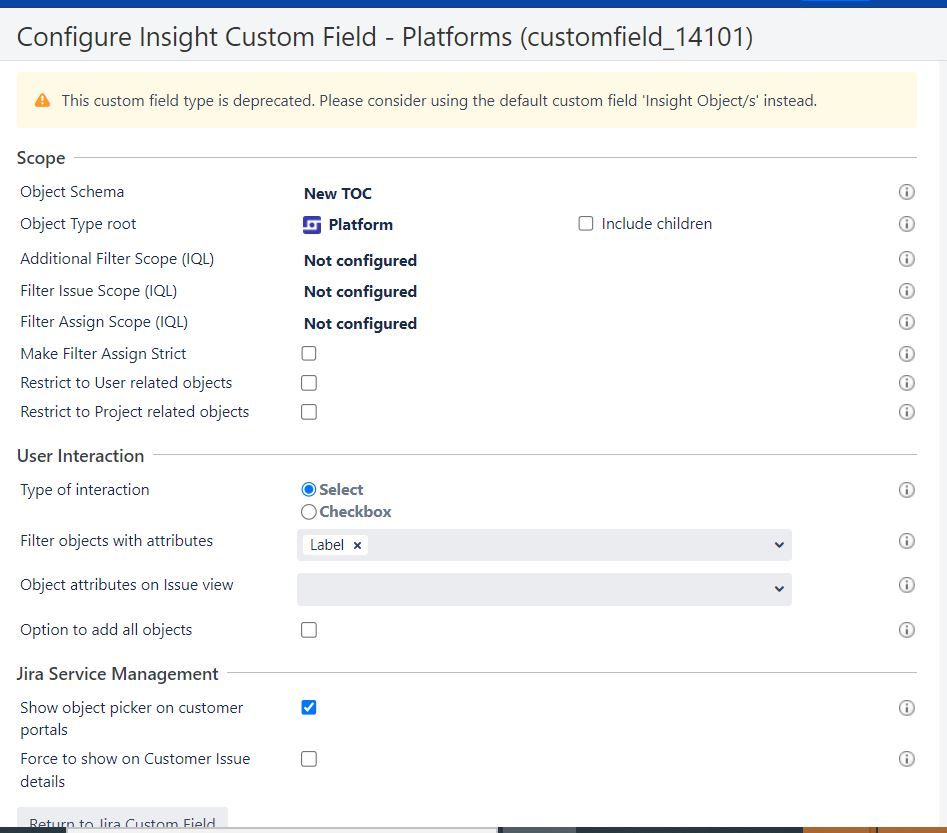
Task: Click Not configured for Filter Assign Scope
Action: click(x=361, y=324)
